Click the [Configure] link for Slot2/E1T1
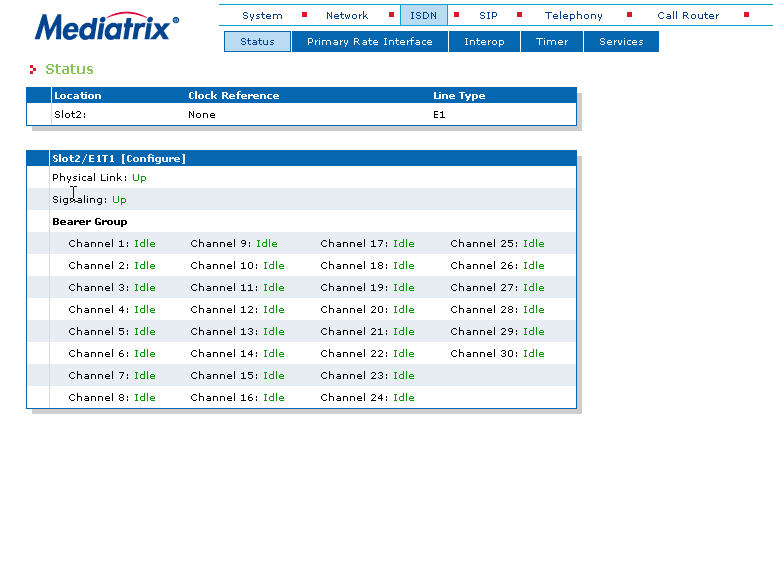This screenshot has width=773, height=561. (x=153, y=158)
